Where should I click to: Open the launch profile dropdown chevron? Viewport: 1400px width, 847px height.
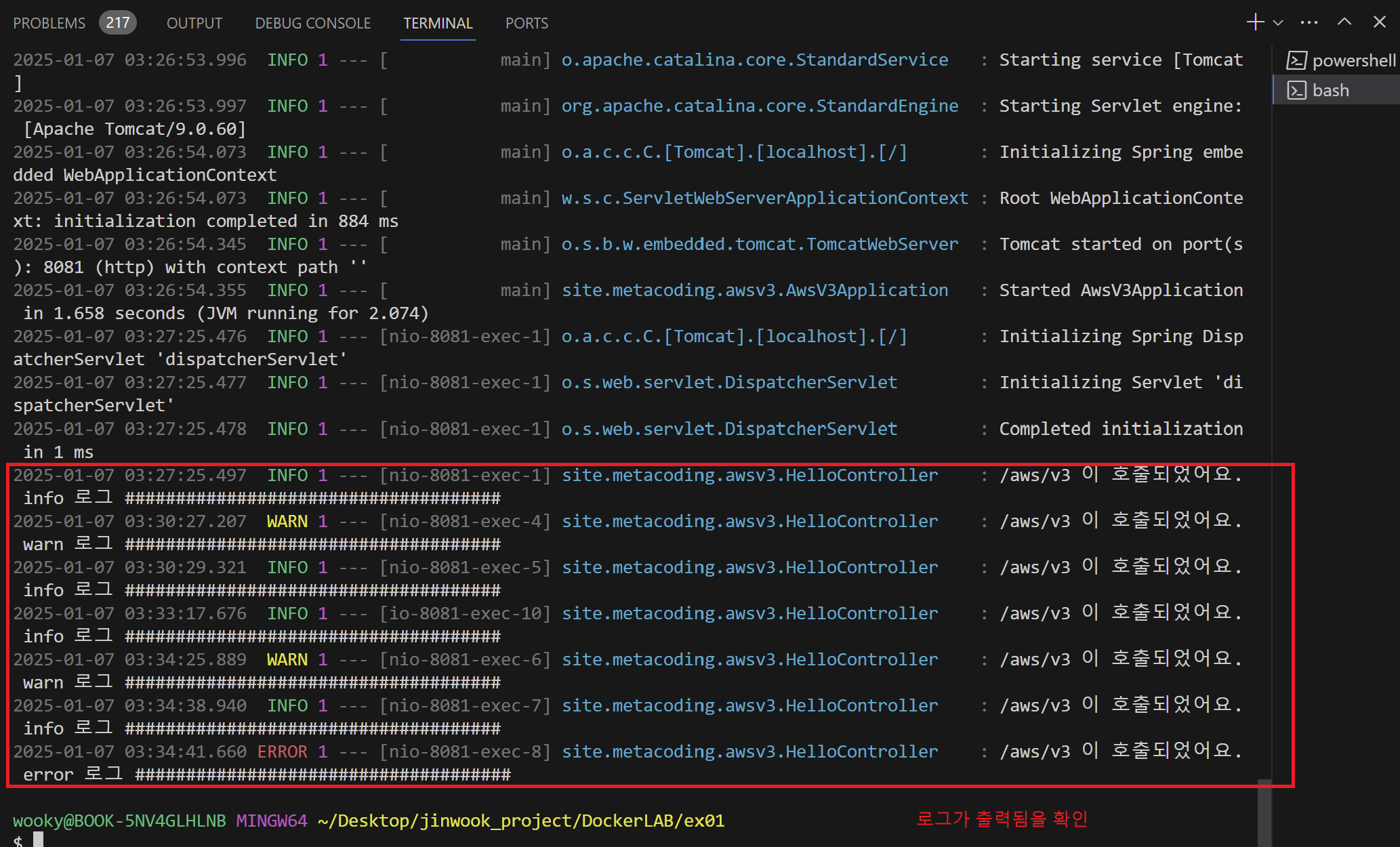coord(1278,22)
